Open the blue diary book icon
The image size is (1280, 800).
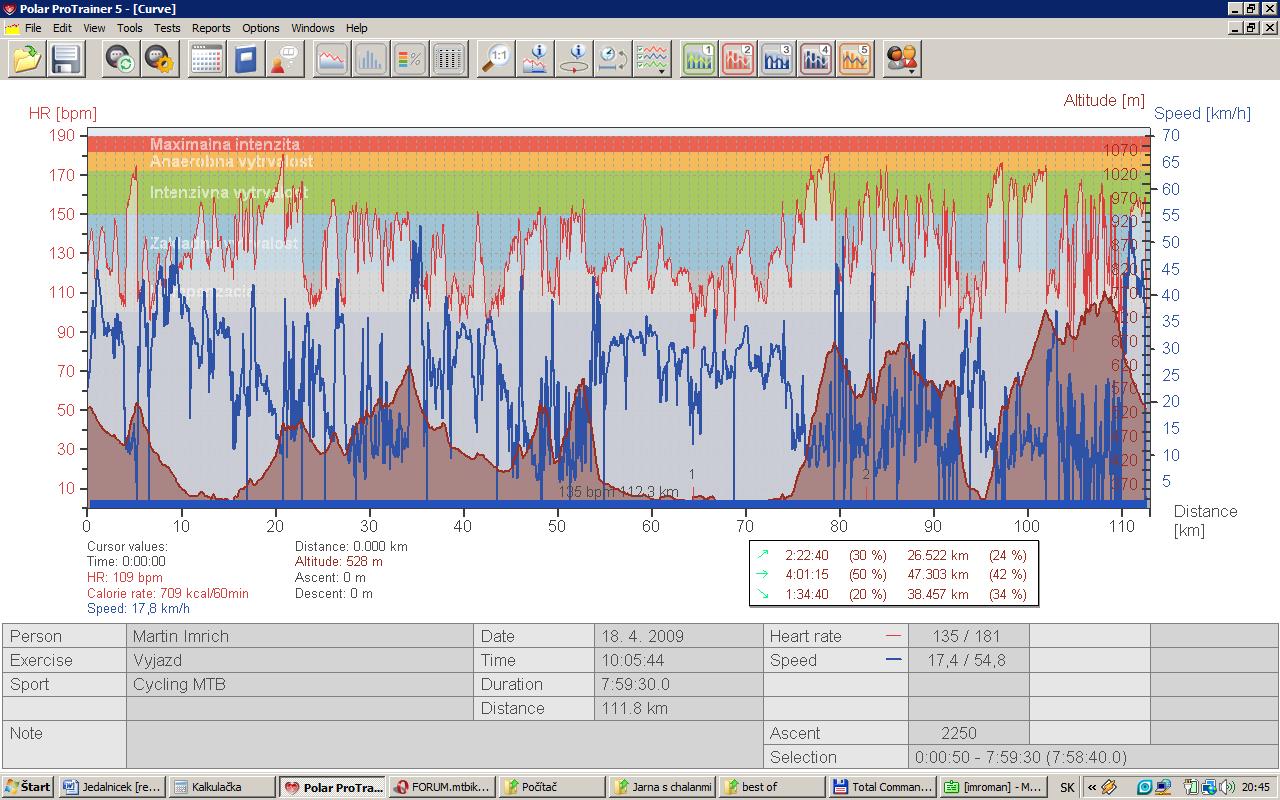(245, 60)
